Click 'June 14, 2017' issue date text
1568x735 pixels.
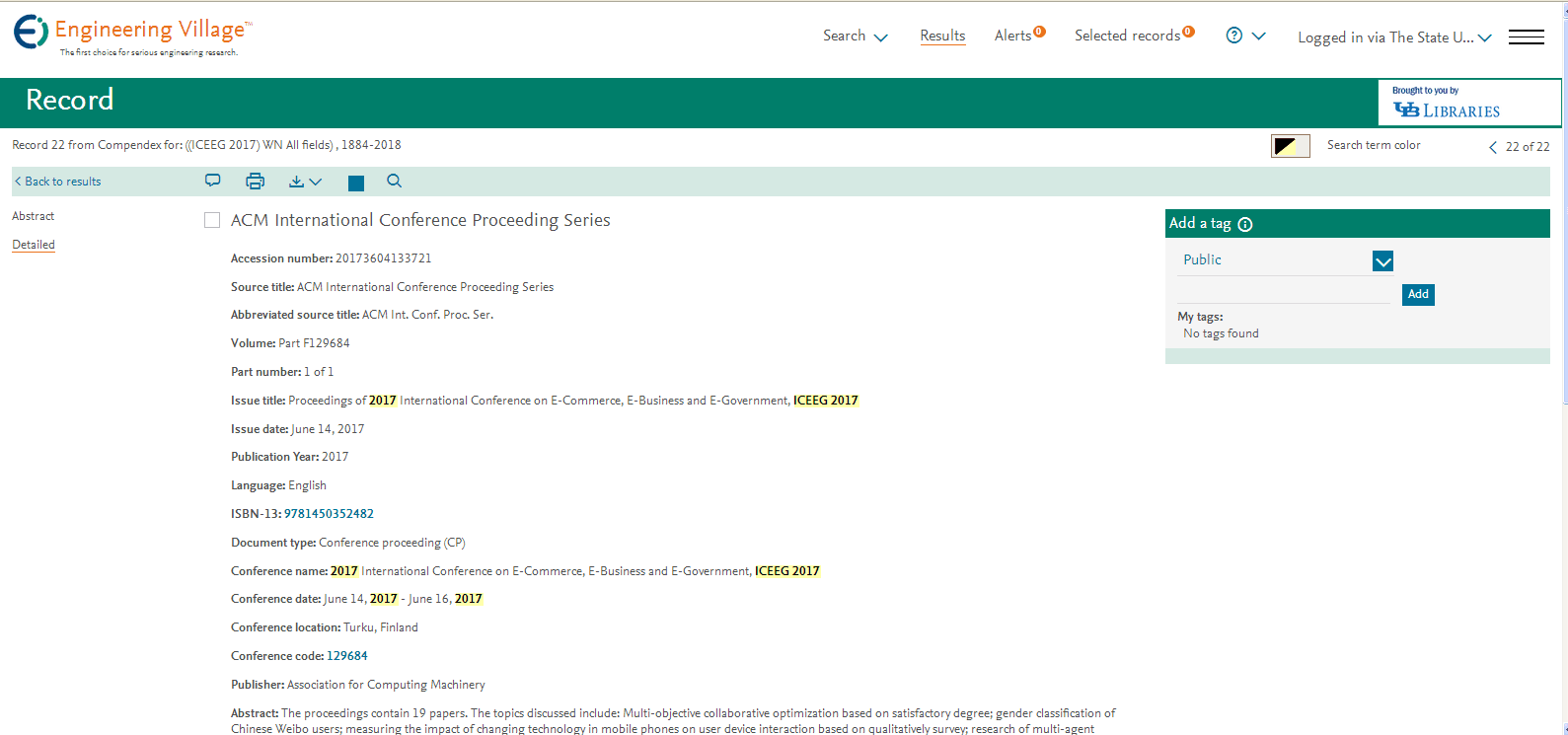point(328,429)
